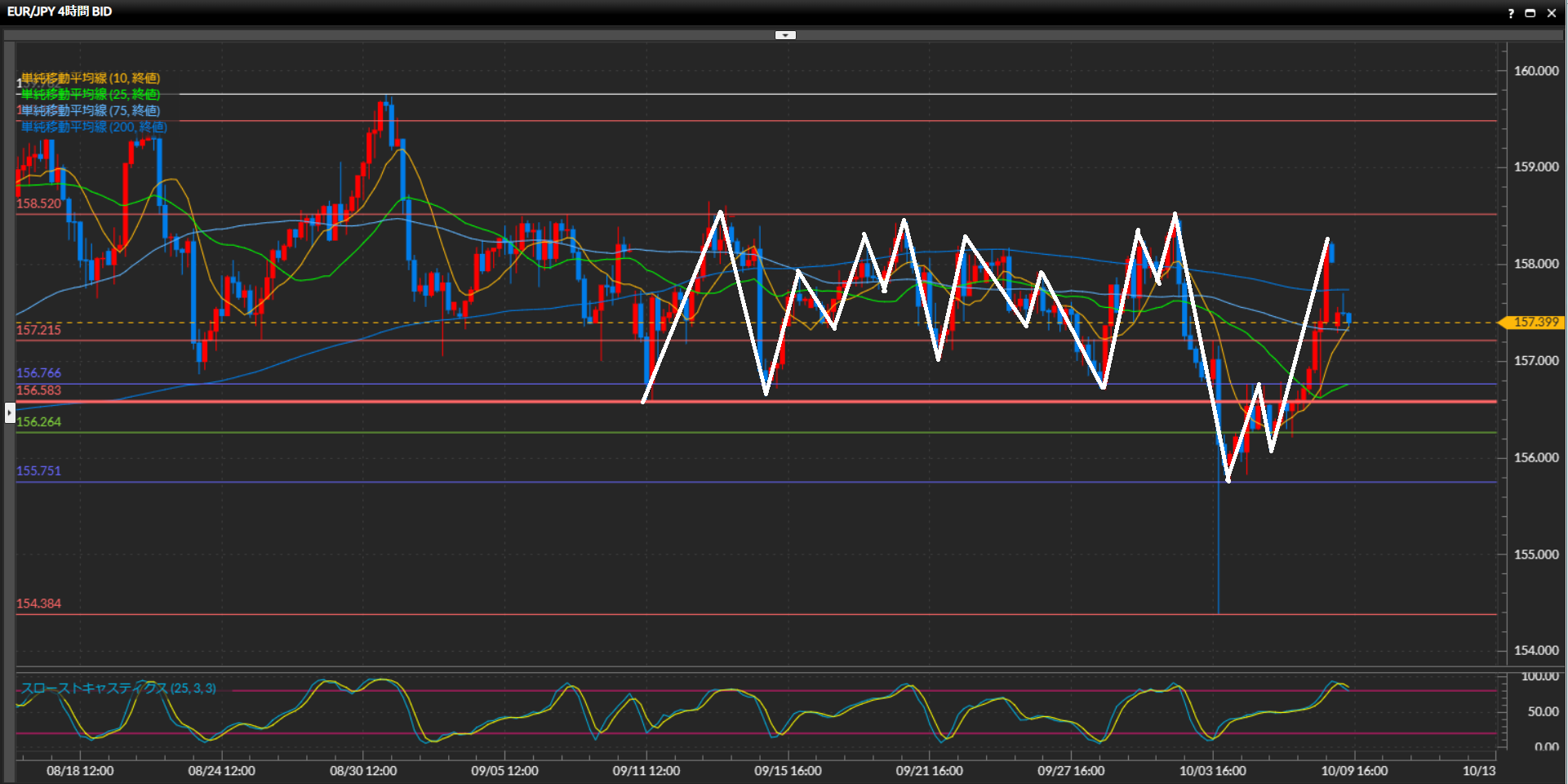
Task: Select the thick red 156.583 line label
Action: (x=38, y=390)
